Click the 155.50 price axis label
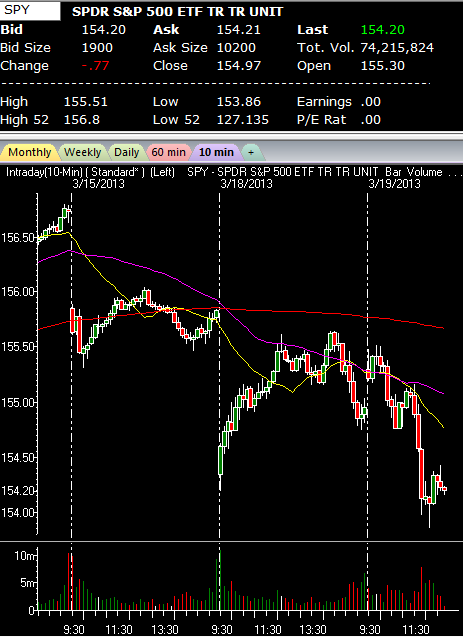This screenshot has height=637, width=463. point(18,347)
